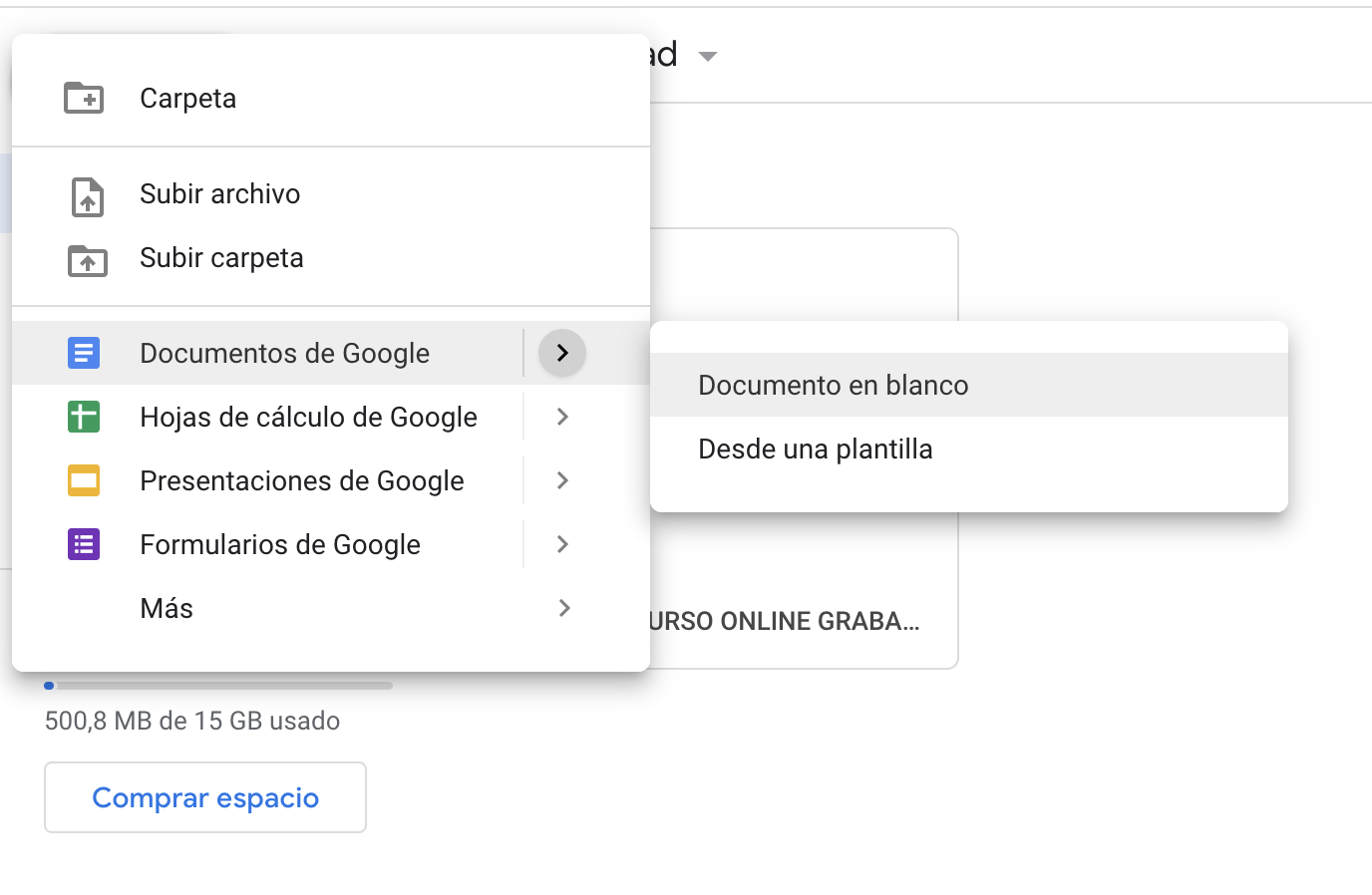Click the storage usage progress bar
The height and width of the screenshot is (895, 1372).
coord(218,686)
